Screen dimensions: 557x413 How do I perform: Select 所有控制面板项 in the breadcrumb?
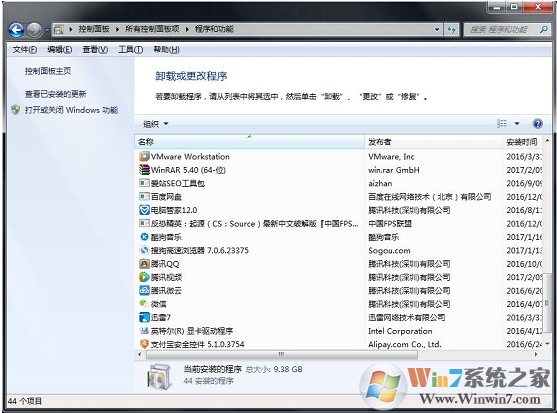click(152, 29)
